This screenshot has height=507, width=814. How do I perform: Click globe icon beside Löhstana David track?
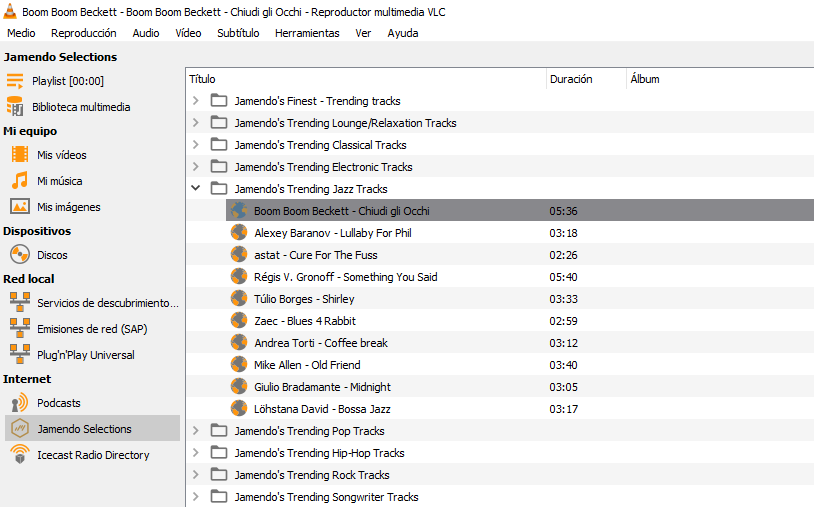pos(239,408)
